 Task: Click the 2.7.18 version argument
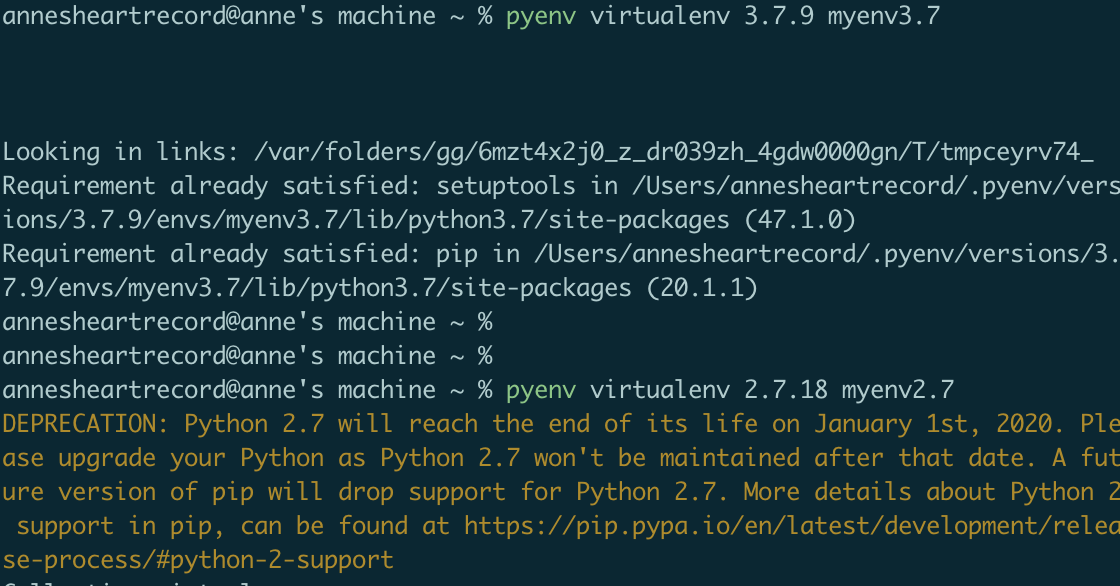click(786, 390)
